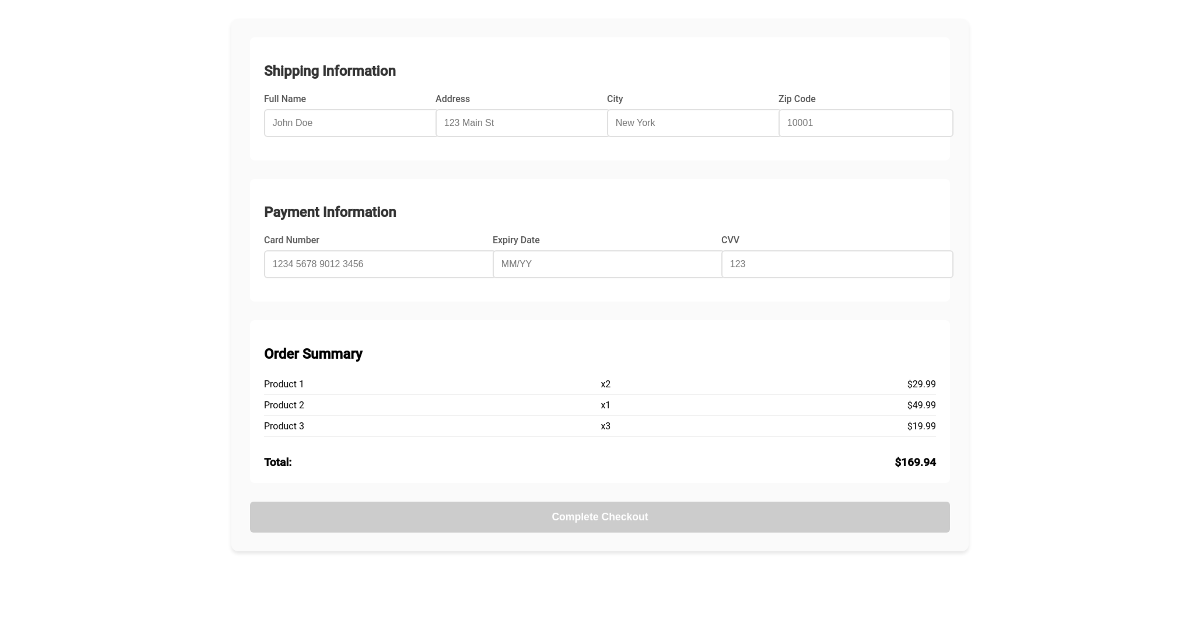Click the Full Name input field
Screen dimensions: 1200x630
coord(349,122)
